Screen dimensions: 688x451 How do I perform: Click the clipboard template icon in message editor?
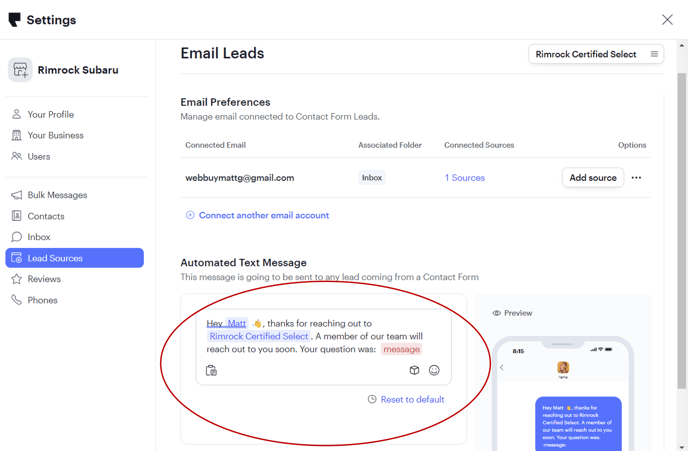211,371
